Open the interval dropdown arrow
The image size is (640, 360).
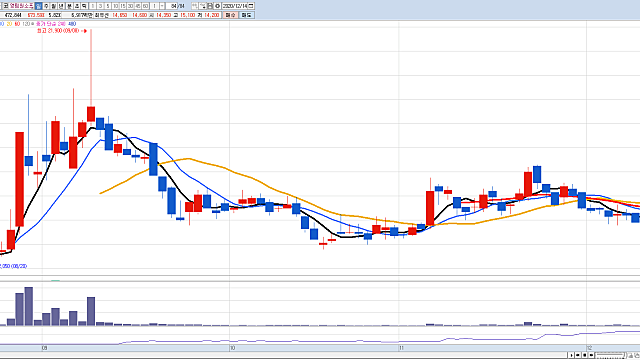point(162,6)
